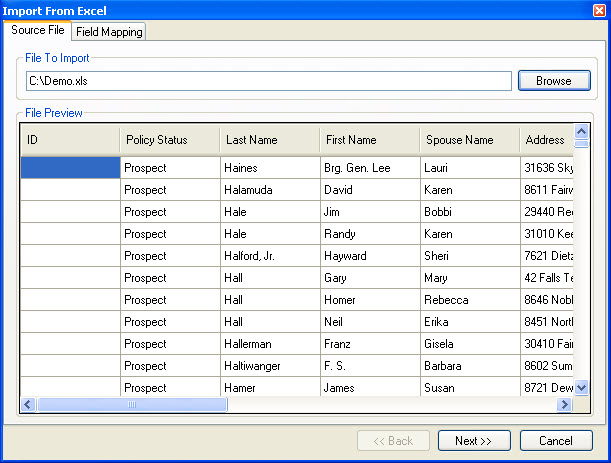Select the Neil first name cell
This screenshot has height=463, width=611.
pos(371,322)
